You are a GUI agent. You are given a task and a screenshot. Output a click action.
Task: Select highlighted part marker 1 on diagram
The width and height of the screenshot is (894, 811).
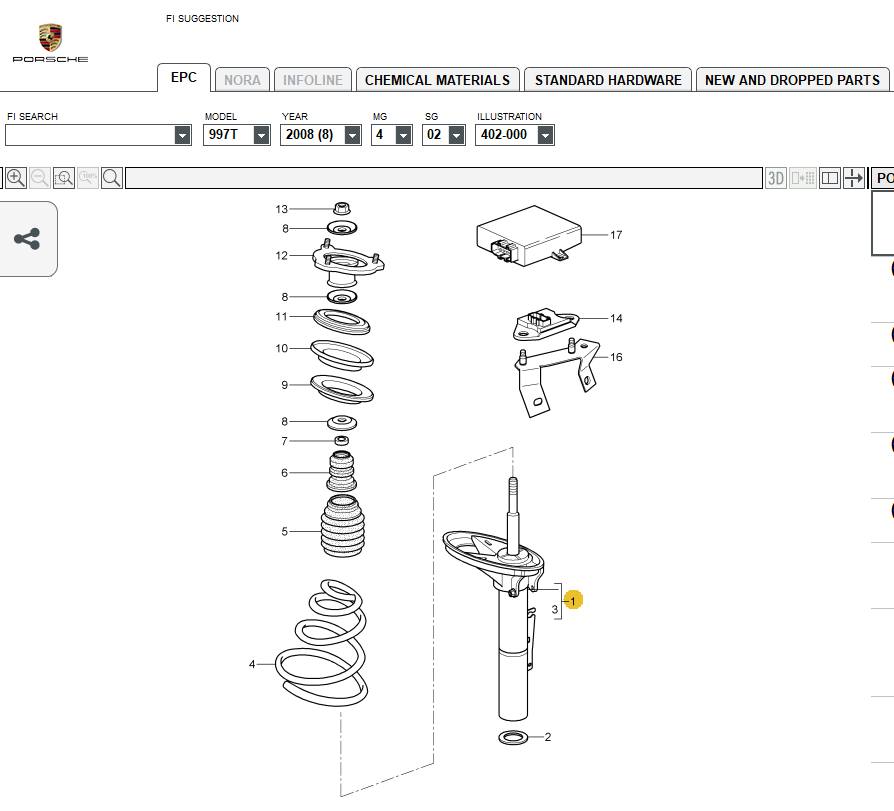573,600
